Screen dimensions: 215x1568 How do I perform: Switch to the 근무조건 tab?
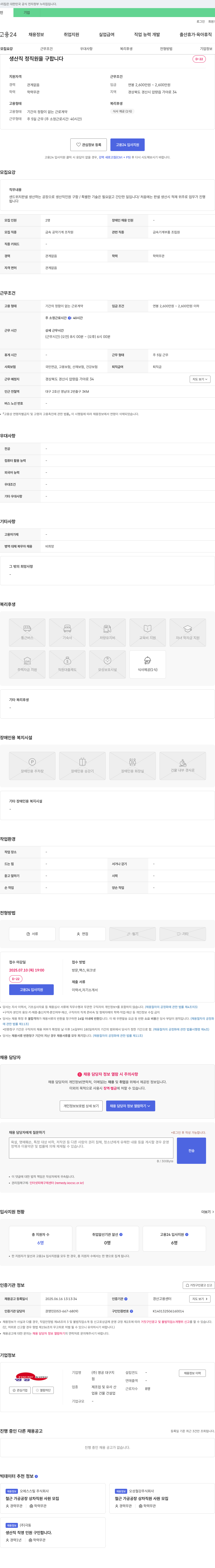(46, 49)
